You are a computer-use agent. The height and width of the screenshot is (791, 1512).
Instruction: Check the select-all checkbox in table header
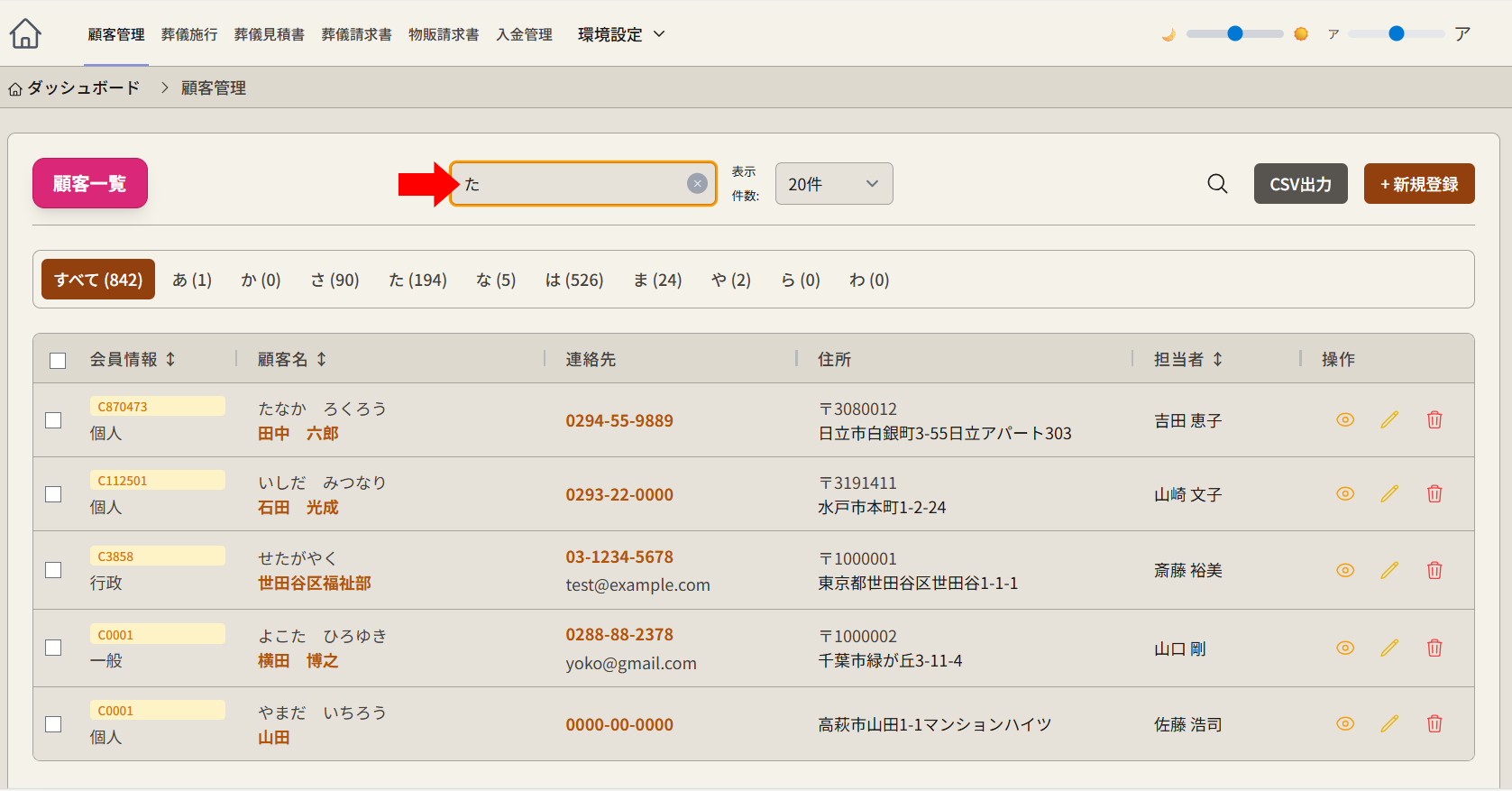coord(58,361)
